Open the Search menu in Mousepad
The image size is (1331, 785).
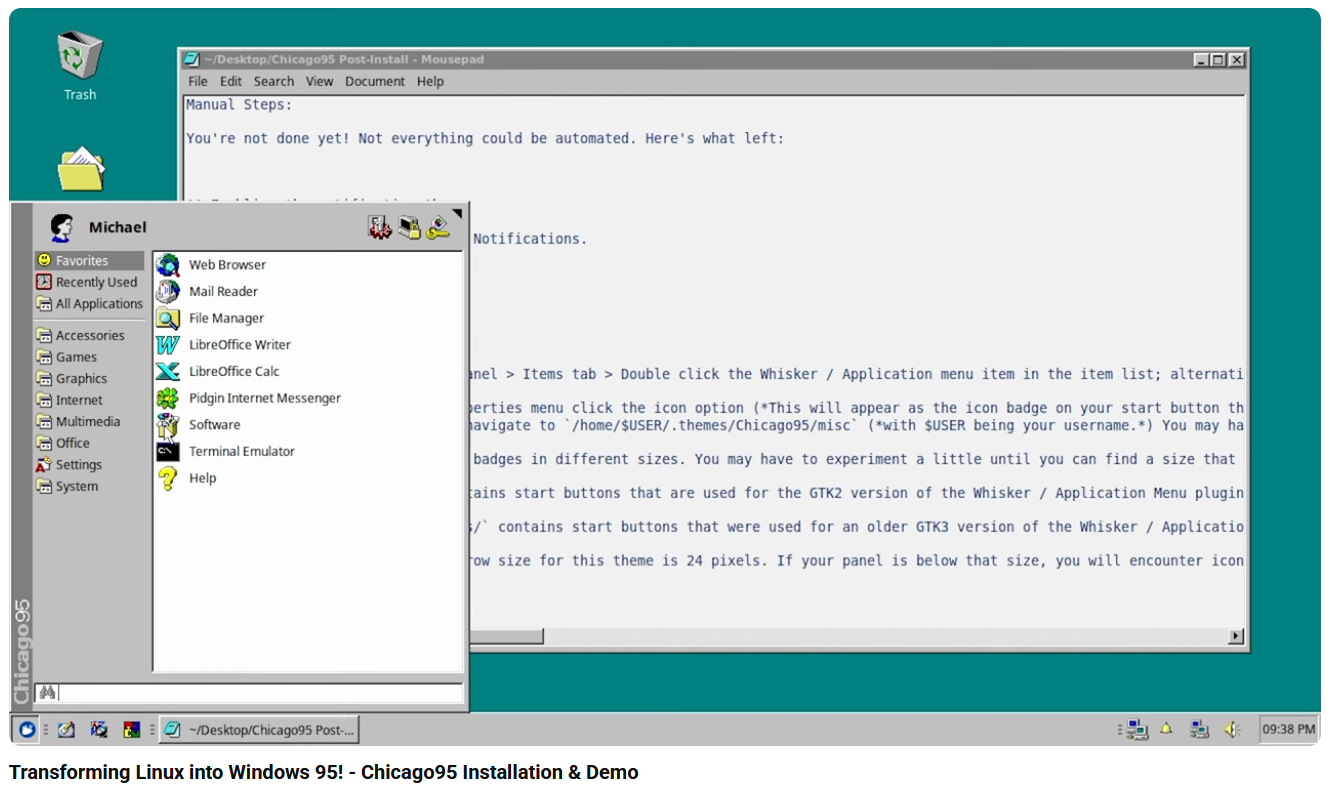click(274, 82)
